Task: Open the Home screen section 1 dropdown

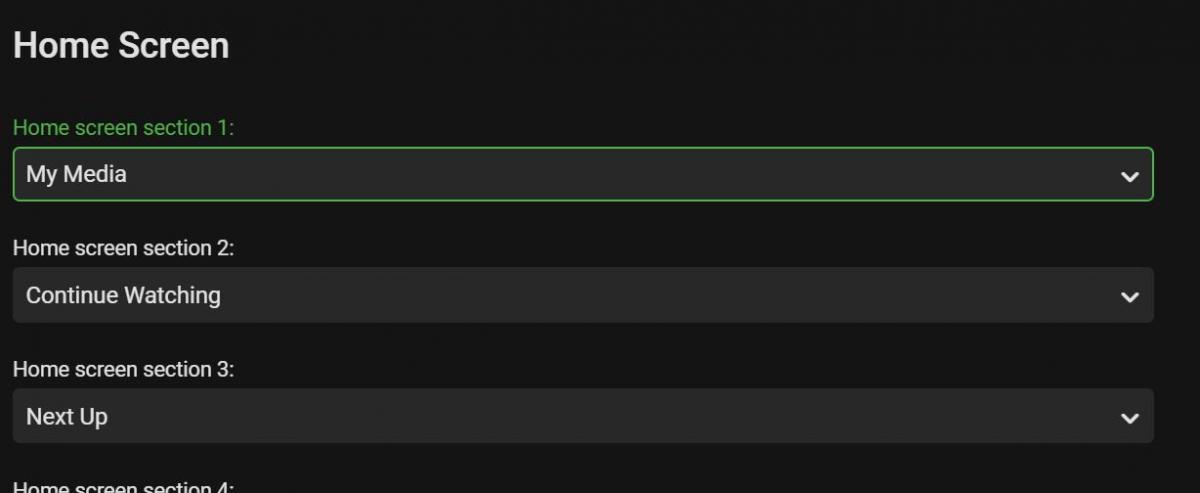Action: (x=582, y=175)
